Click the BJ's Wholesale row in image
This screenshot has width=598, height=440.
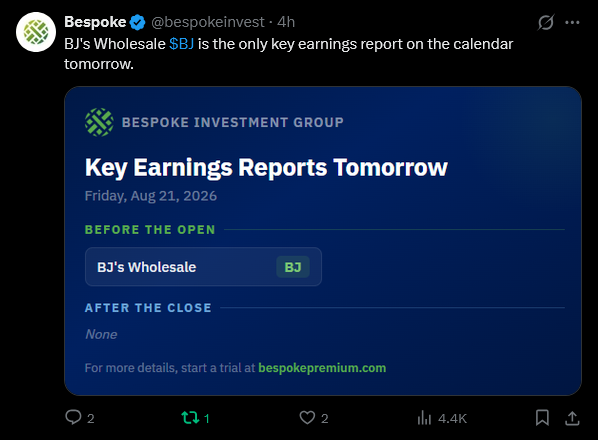tap(203, 267)
